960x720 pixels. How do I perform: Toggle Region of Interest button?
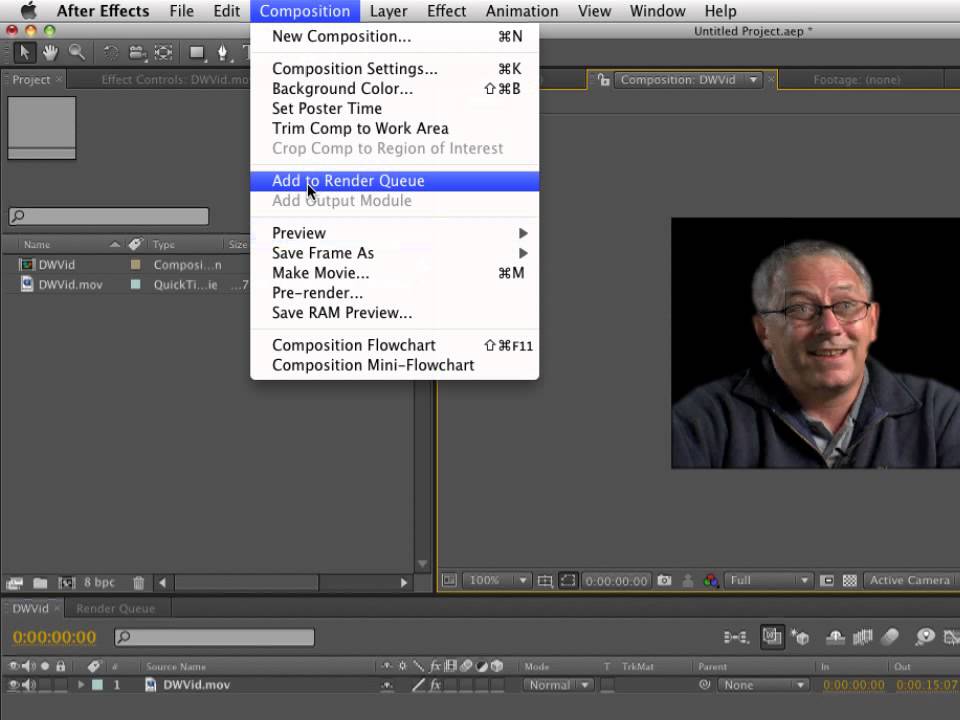tap(568, 580)
